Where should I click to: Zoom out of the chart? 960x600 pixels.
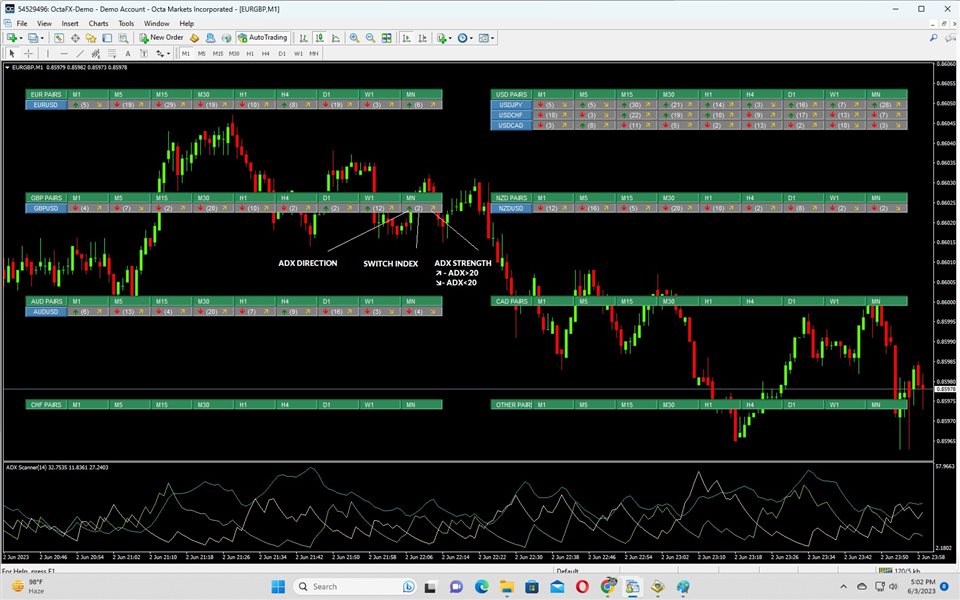click(x=370, y=38)
